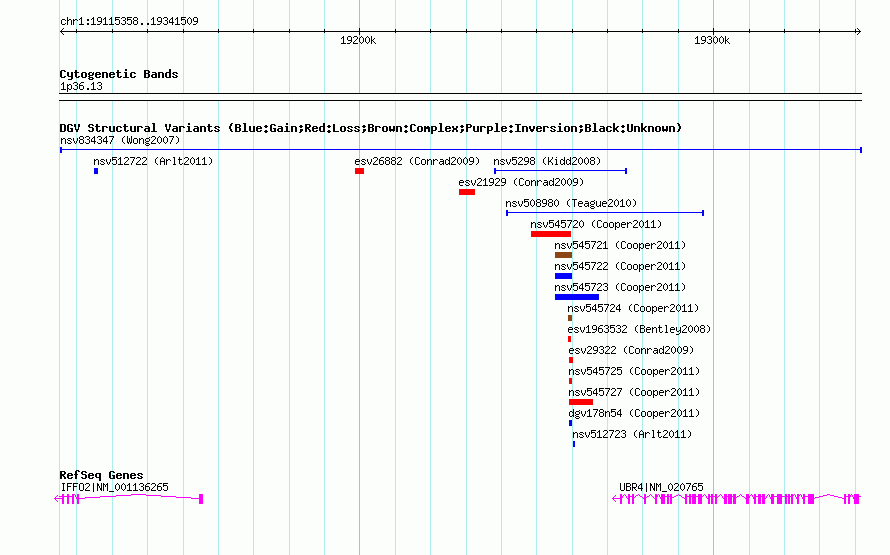890x555 pixels.
Task: Click the 19300k ruler mark
Action: pos(712,40)
